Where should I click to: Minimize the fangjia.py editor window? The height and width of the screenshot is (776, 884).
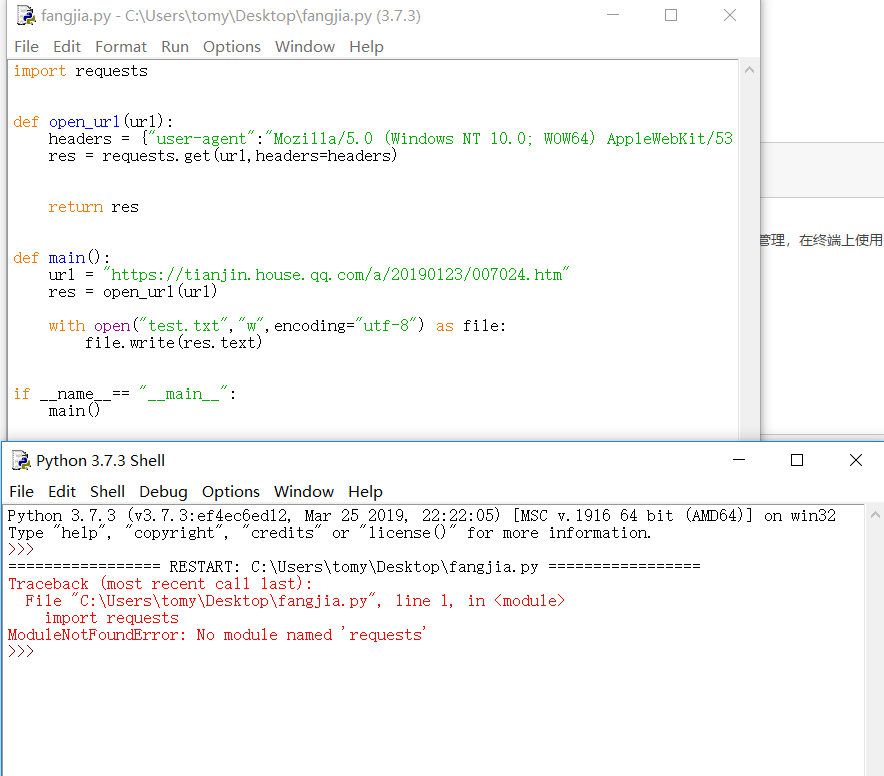pos(612,16)
